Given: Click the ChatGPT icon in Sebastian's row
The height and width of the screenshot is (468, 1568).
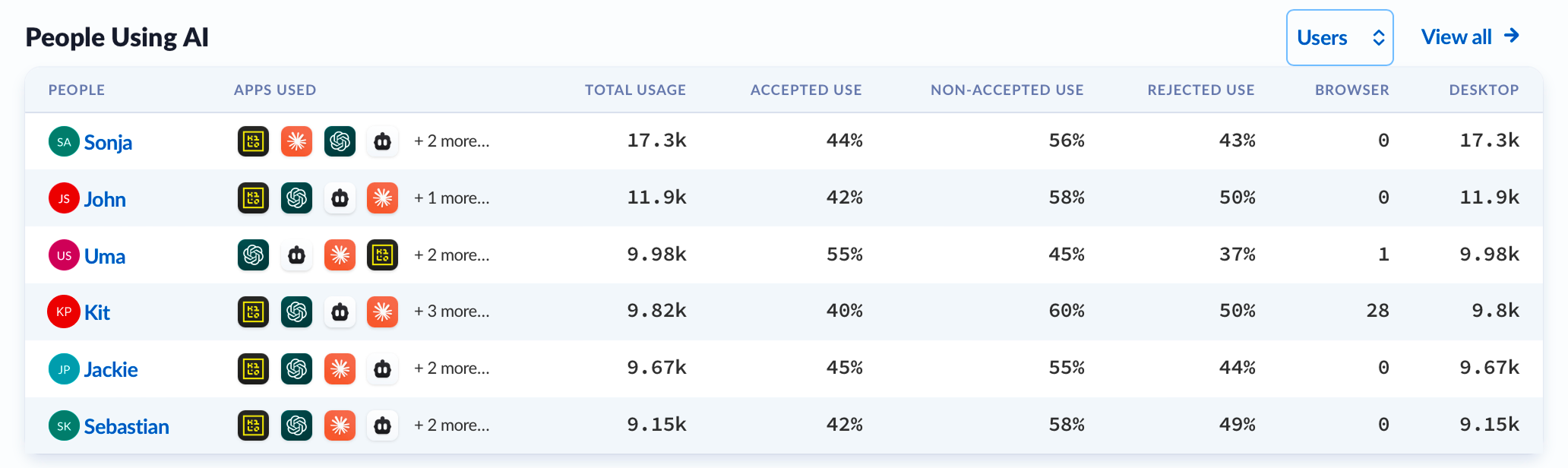Looking at the screenshot, I should 296,425.
